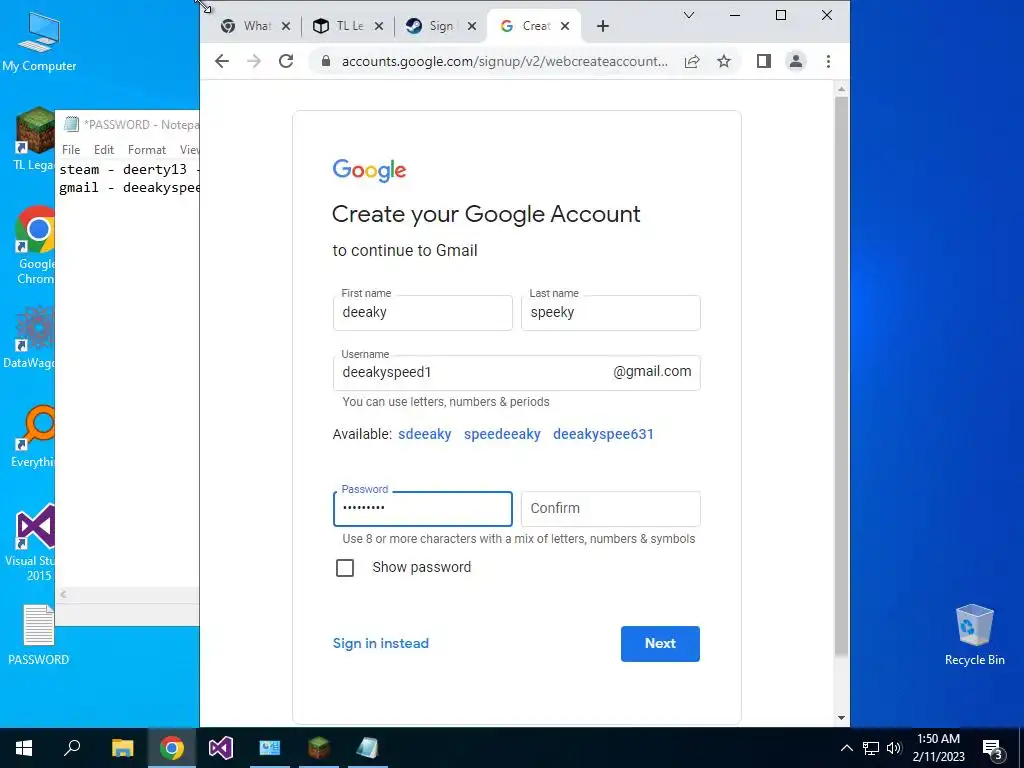Open Notepad's Edit menu
The height and width of the screenshot is (768, 1024).
pyautogui.click(x=104, y=150)
